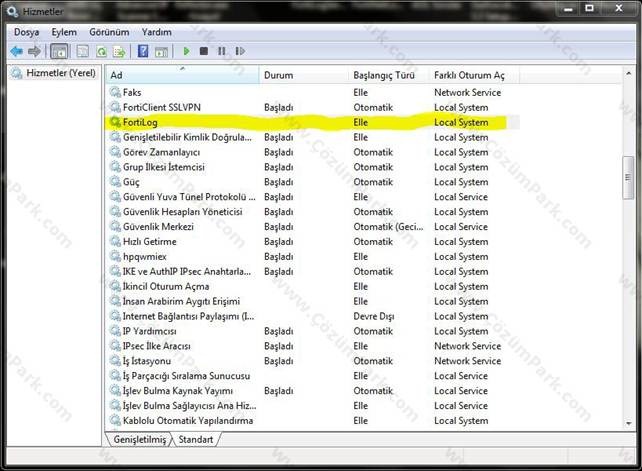Viewport: 642px width, 471px height.
Task: Click Otomatik startup type of IP Yardımcısı
Action: coord(373,331)
